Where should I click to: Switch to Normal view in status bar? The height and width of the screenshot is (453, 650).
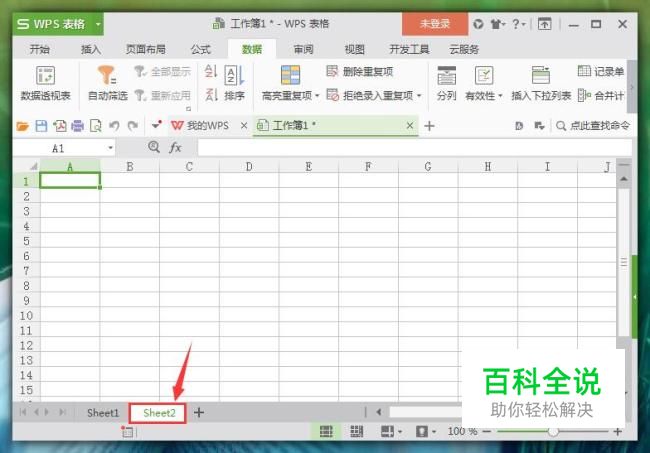click(x=326, y=431)
